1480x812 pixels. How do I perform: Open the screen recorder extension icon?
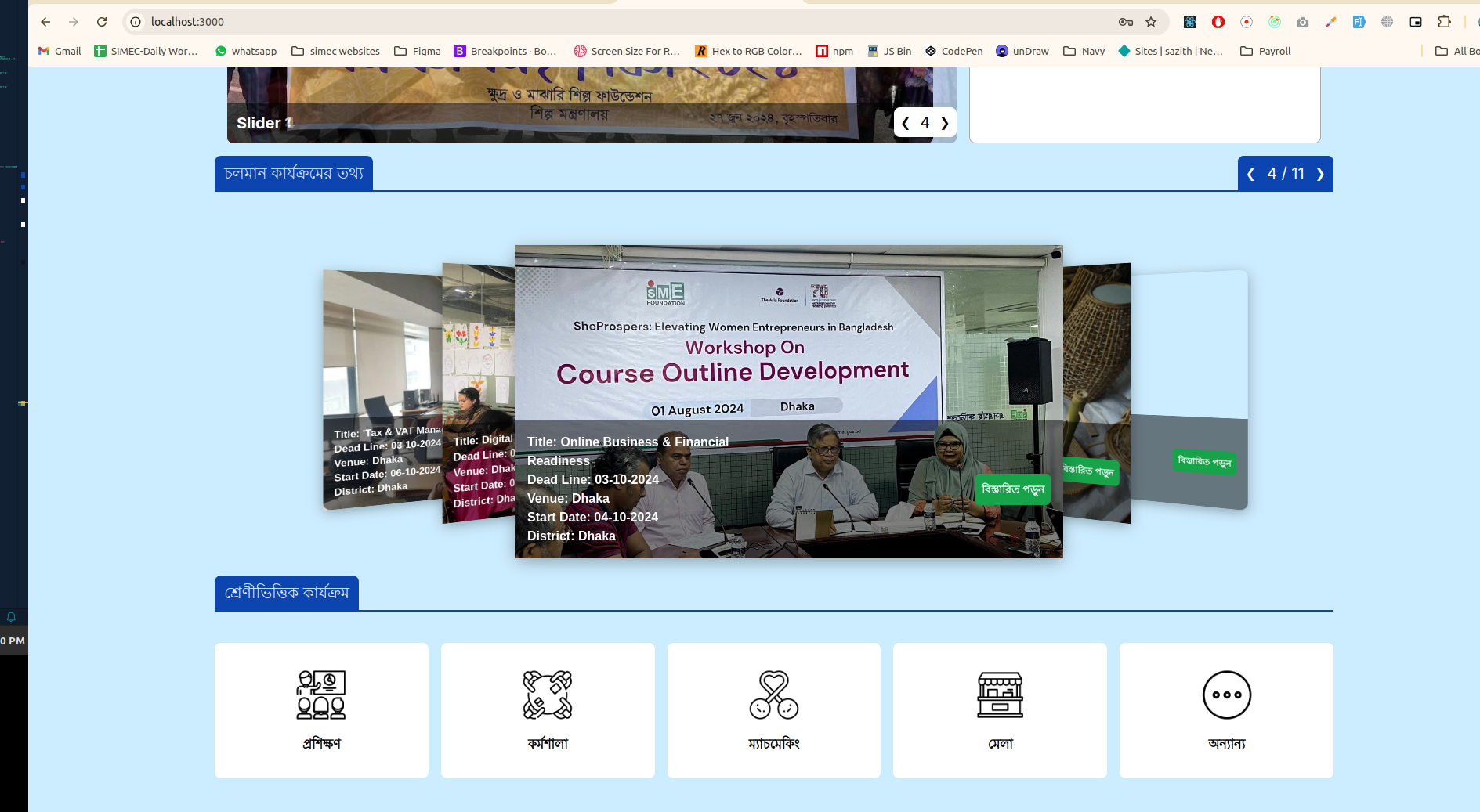tap(1247, 22)
